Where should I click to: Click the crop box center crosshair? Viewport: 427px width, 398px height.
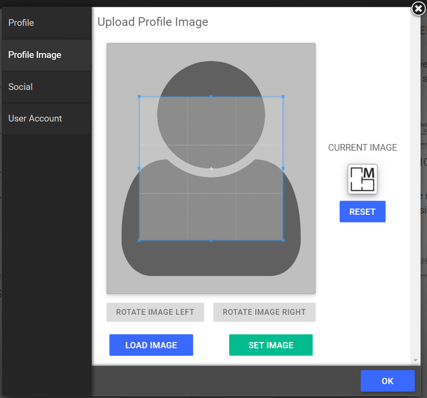(211, 169)
